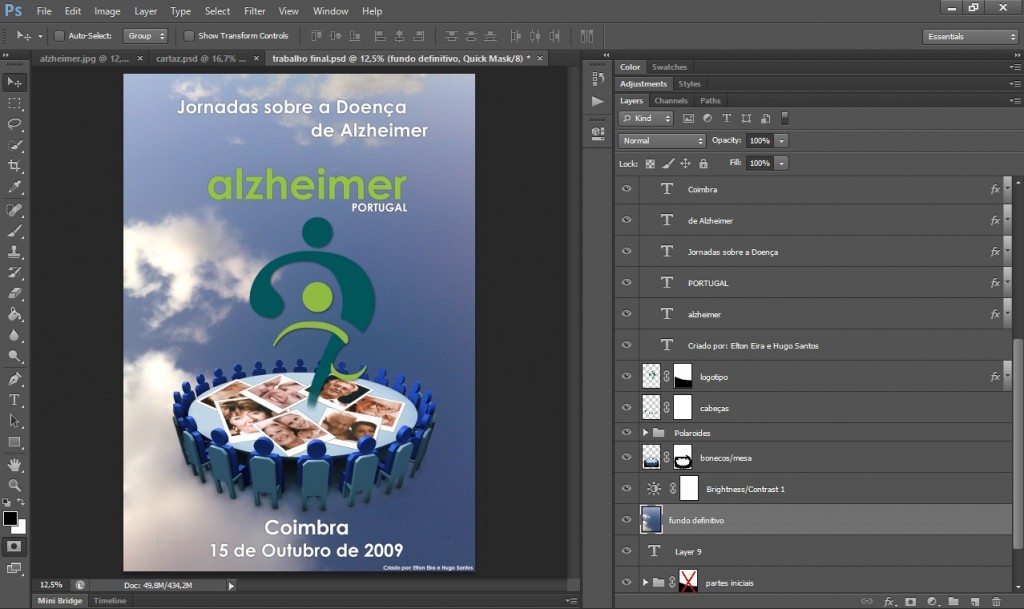Hide the Brightness/Contrast 1 layer
This screenshot has height=609, width=1024.
coord(626,488)
